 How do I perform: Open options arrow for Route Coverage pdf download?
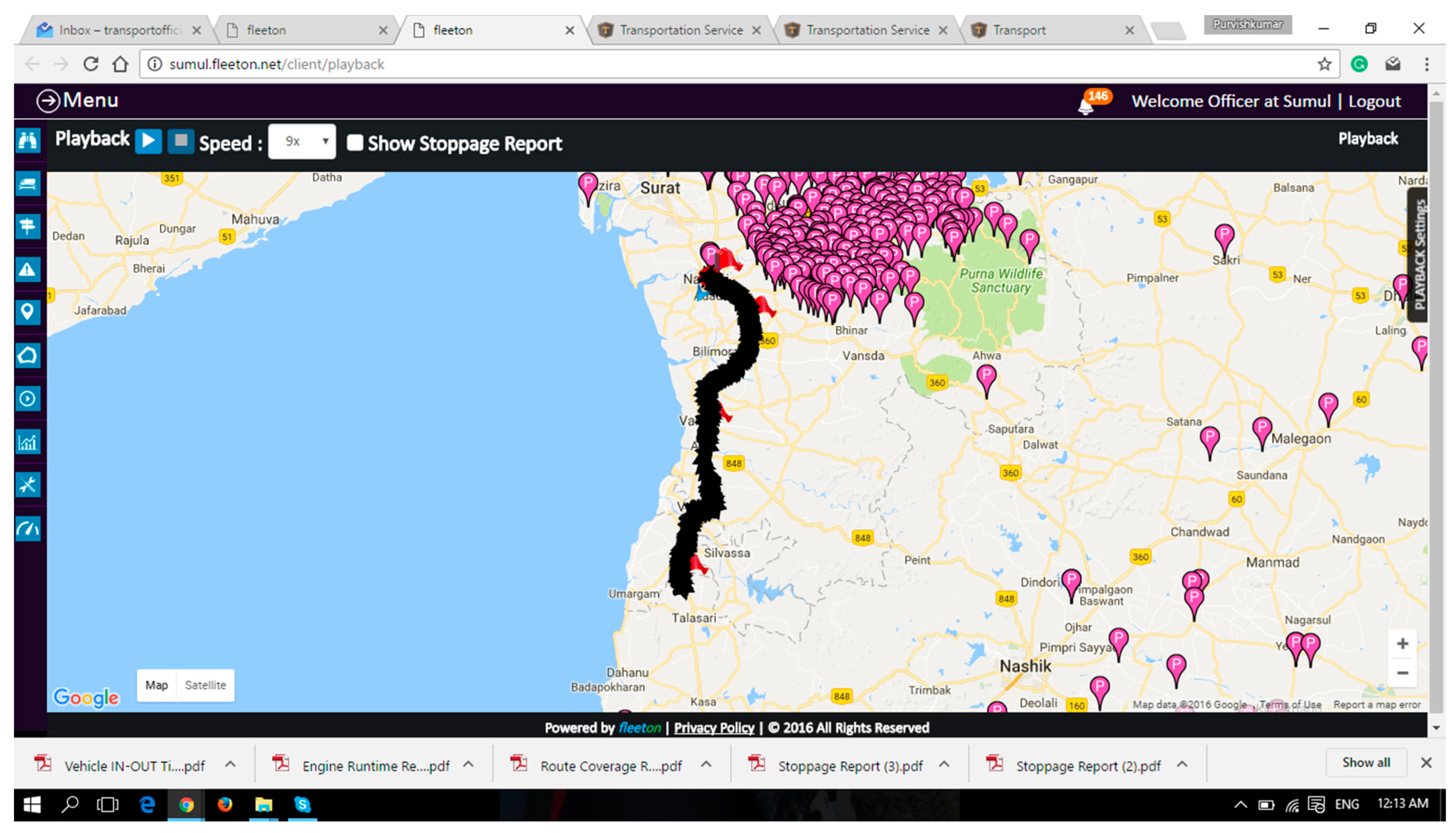click(x=707, y=765)
